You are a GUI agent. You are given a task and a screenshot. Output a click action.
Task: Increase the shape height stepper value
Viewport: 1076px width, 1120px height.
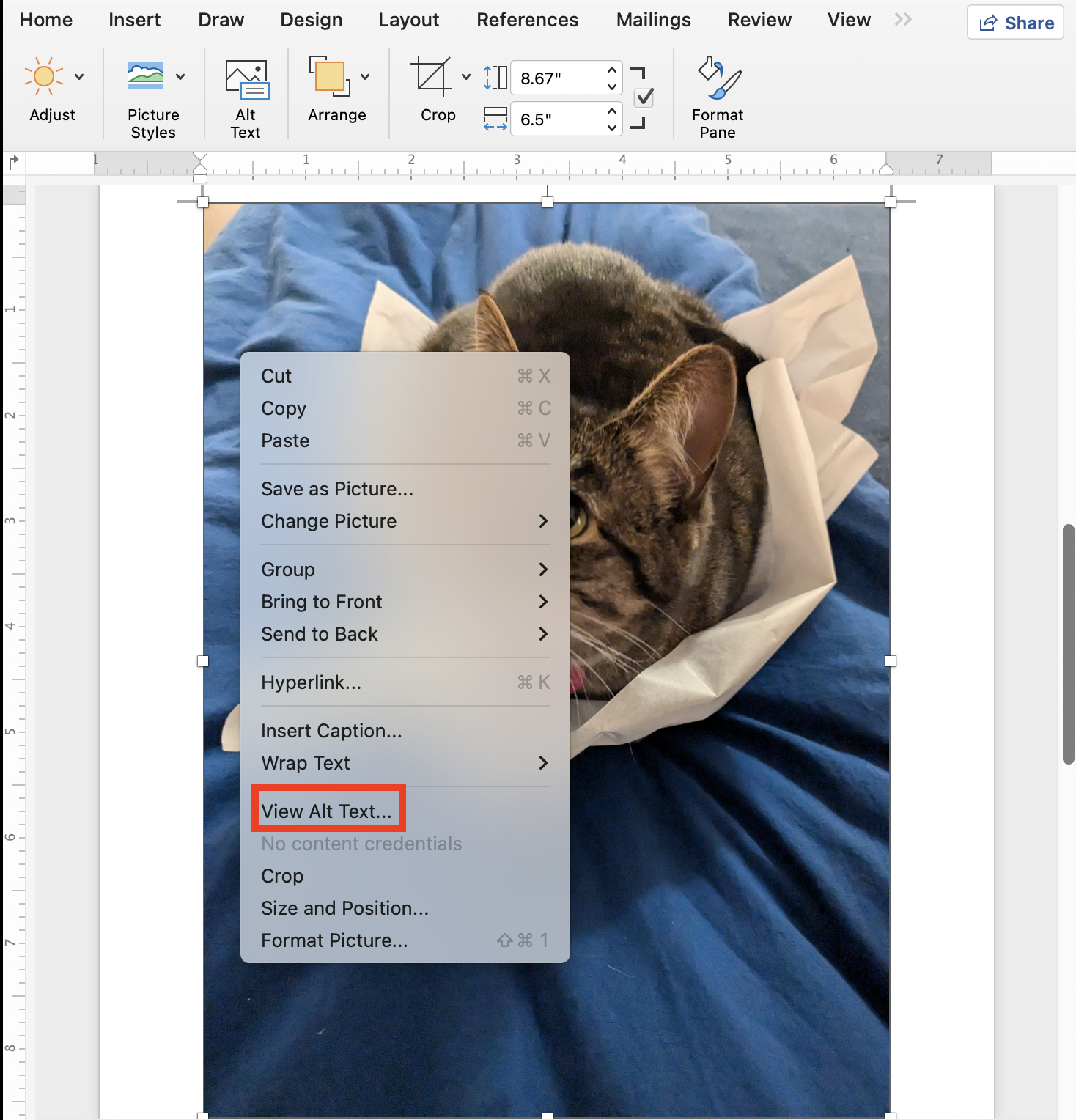coord(612,70)
